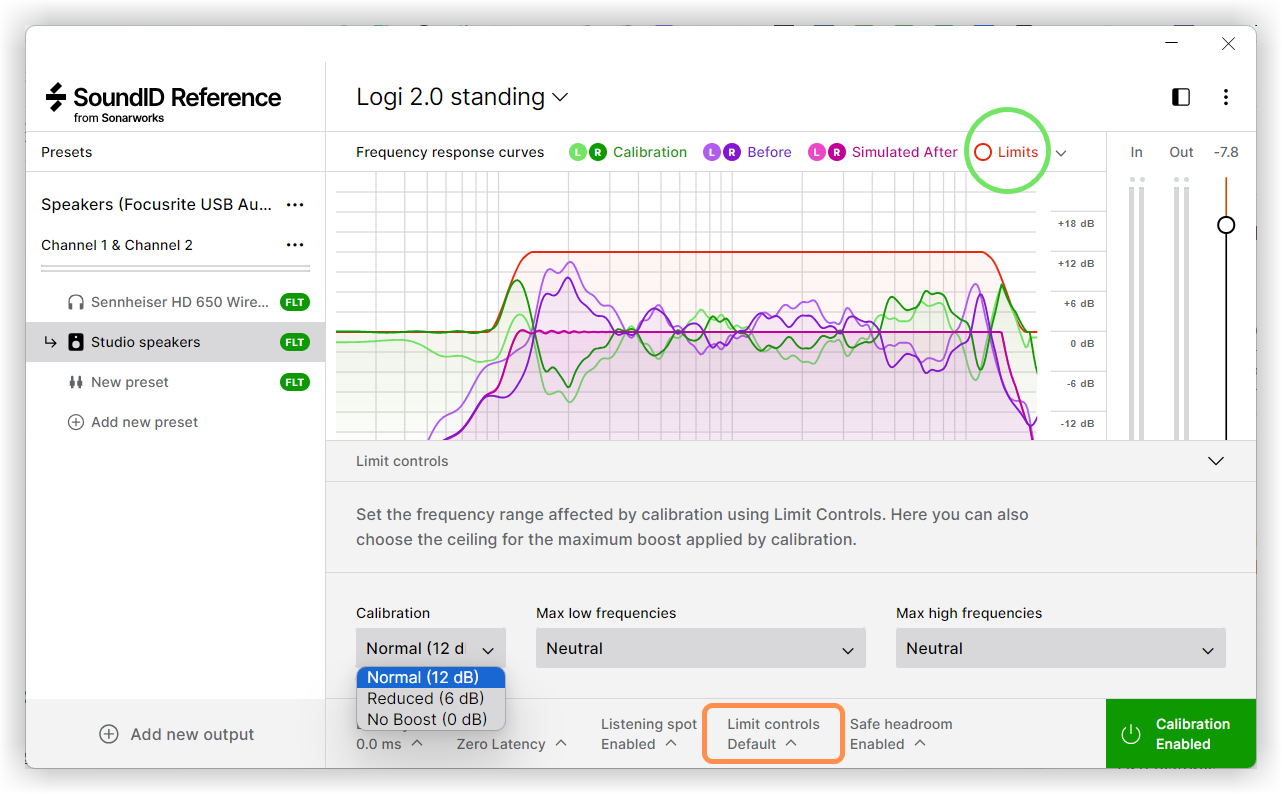Select the New preset entry
This screenshot has height=794, width=1282.
[x=175, y=382]
